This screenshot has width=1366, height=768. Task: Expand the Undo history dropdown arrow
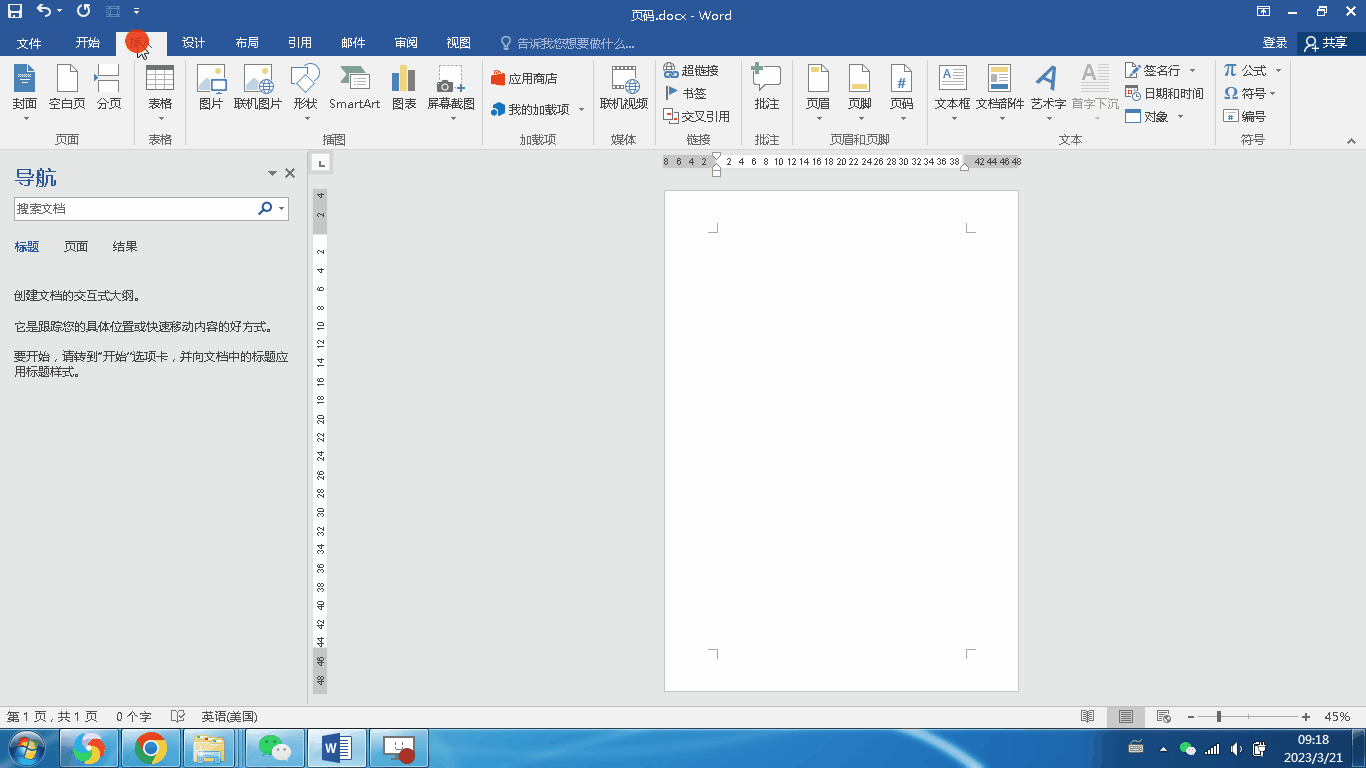click(59, 12)
